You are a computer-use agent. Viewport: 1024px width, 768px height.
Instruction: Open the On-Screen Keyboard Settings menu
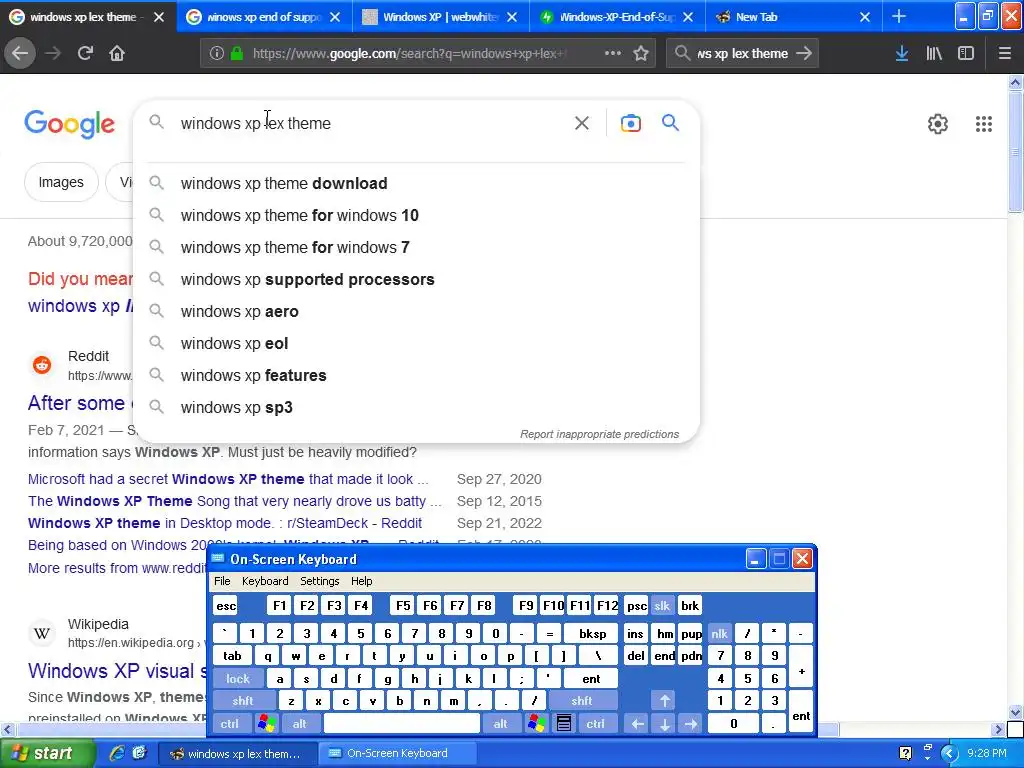tap(320, 581)
